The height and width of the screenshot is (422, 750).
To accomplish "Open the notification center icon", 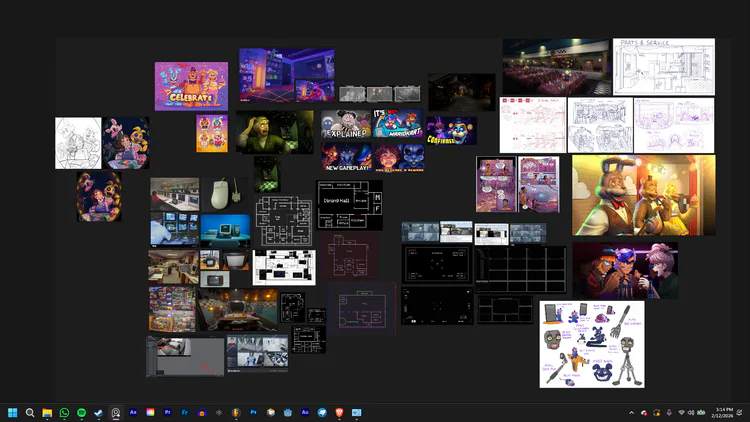I will [x=740, y=412].
